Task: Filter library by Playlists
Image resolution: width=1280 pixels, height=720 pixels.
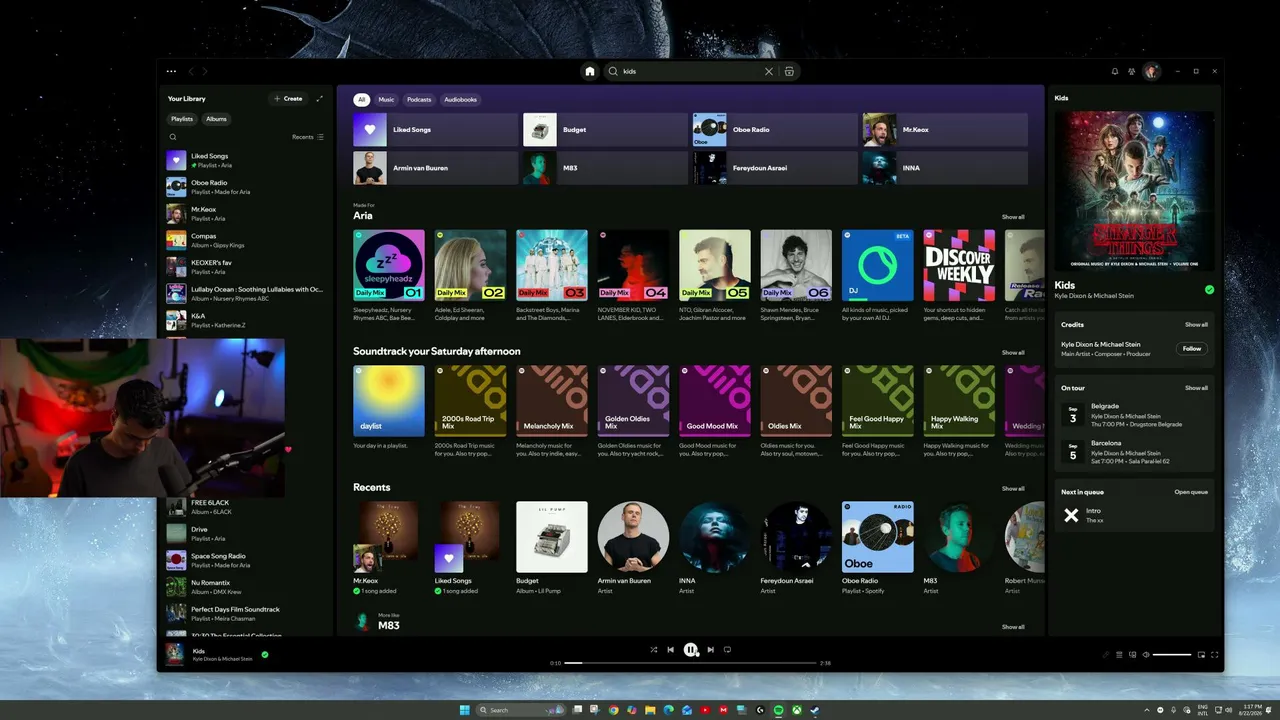Action: pyautogui.click(x=182, y=119)
